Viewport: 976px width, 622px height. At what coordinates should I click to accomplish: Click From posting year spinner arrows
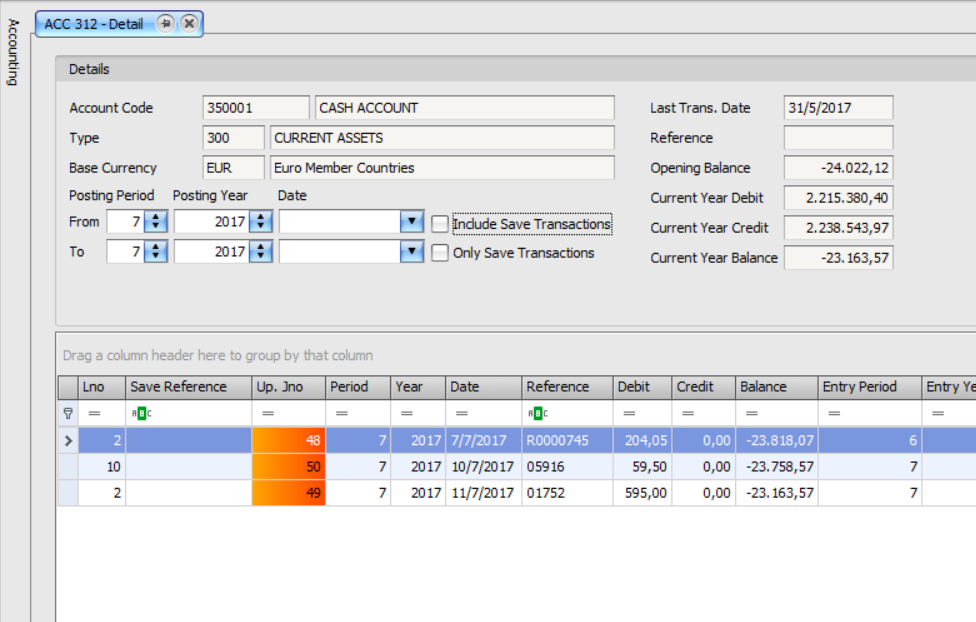260,222
